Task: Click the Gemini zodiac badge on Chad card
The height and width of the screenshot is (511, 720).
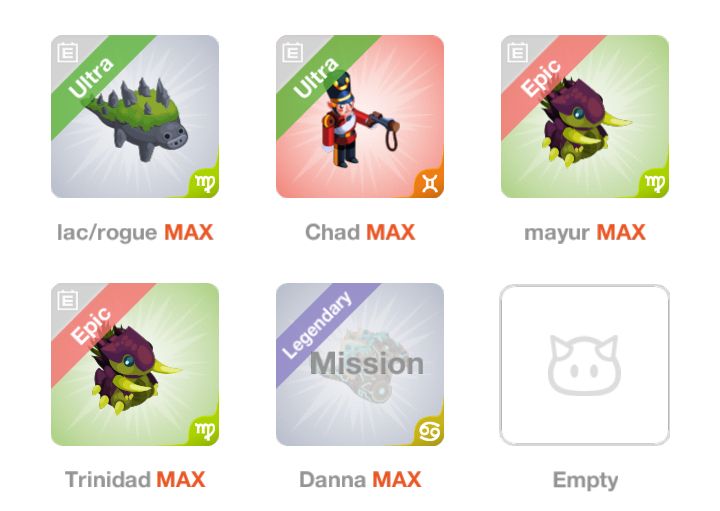Action: coord(430,183)
